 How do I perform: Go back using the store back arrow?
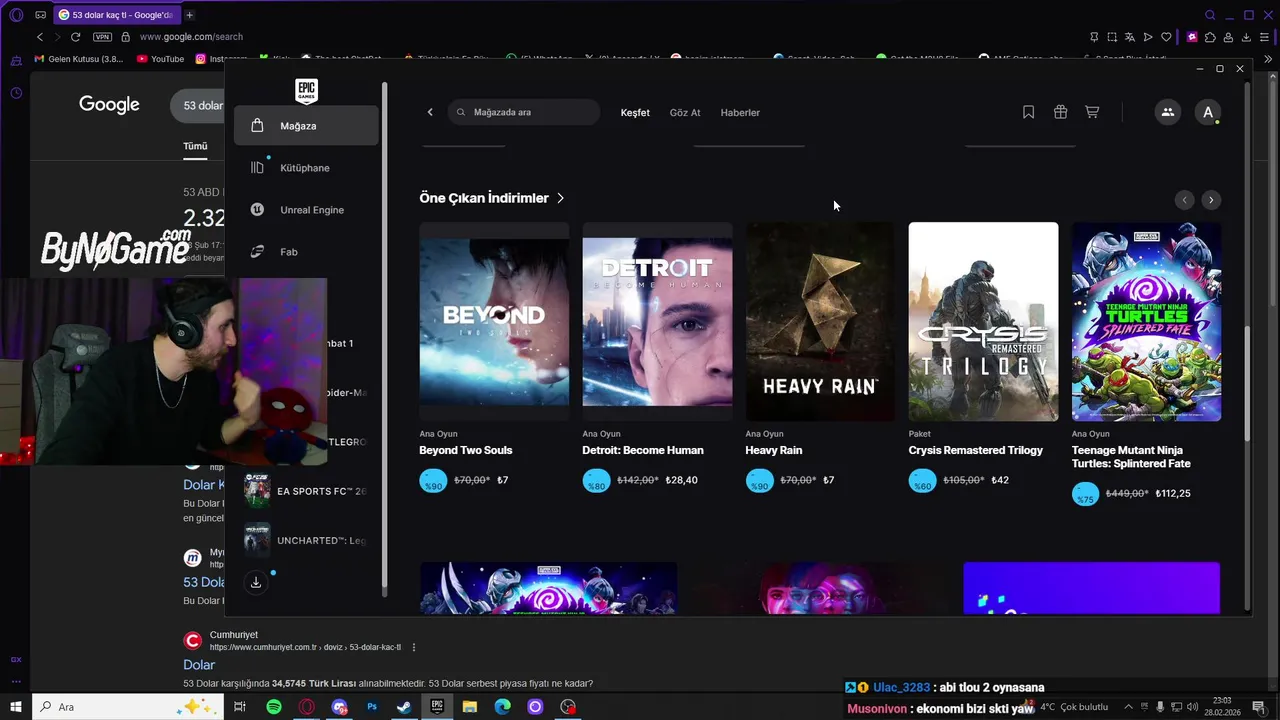pos(430,112)
